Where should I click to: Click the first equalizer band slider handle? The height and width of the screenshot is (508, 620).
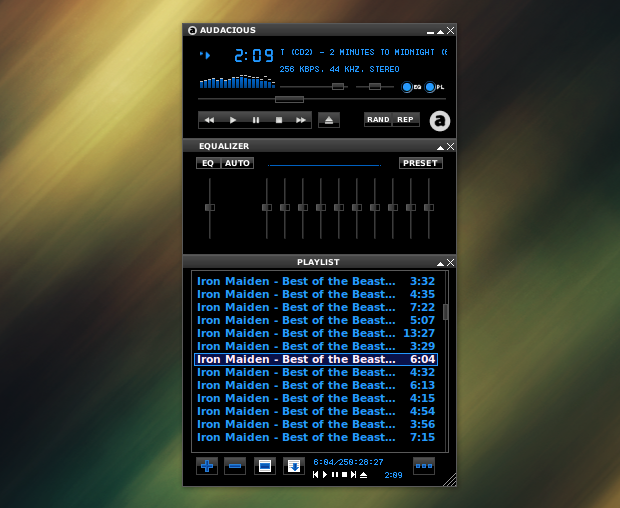click(267, 208)
